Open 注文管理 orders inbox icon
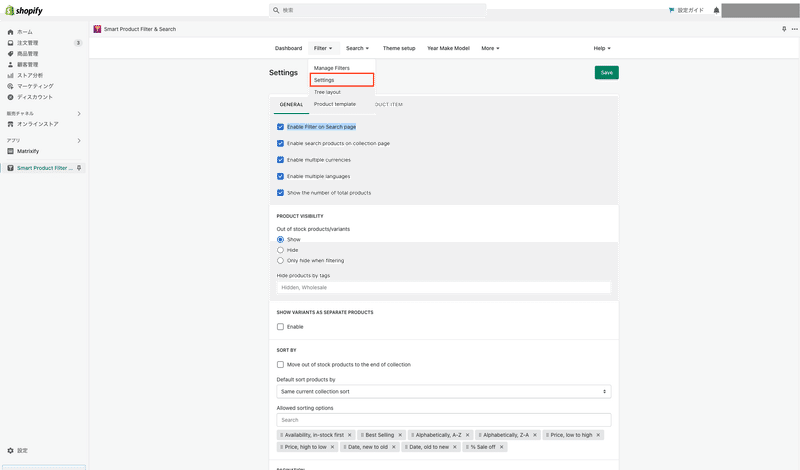 pyautogui.click(x=10, y=43)
